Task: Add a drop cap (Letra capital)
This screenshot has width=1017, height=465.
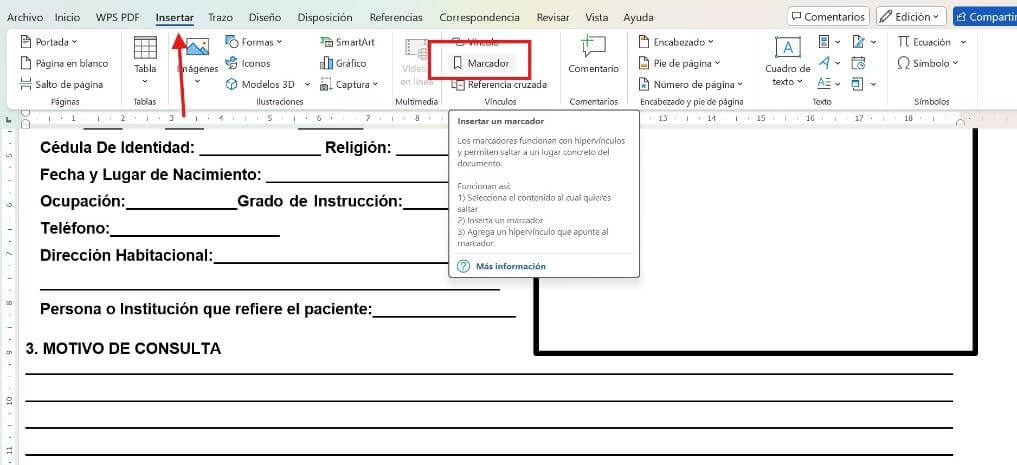Action: 829,84
